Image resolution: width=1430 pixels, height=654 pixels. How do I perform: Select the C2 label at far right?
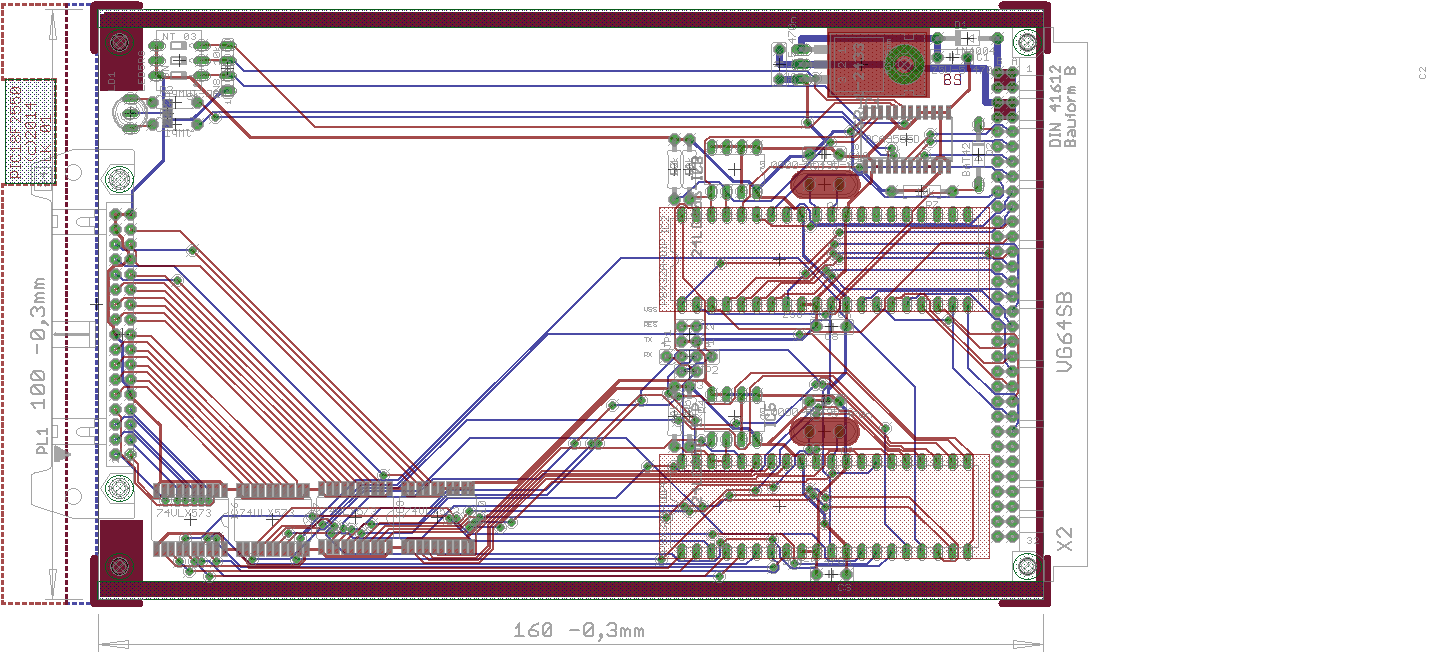(1421, 72)
